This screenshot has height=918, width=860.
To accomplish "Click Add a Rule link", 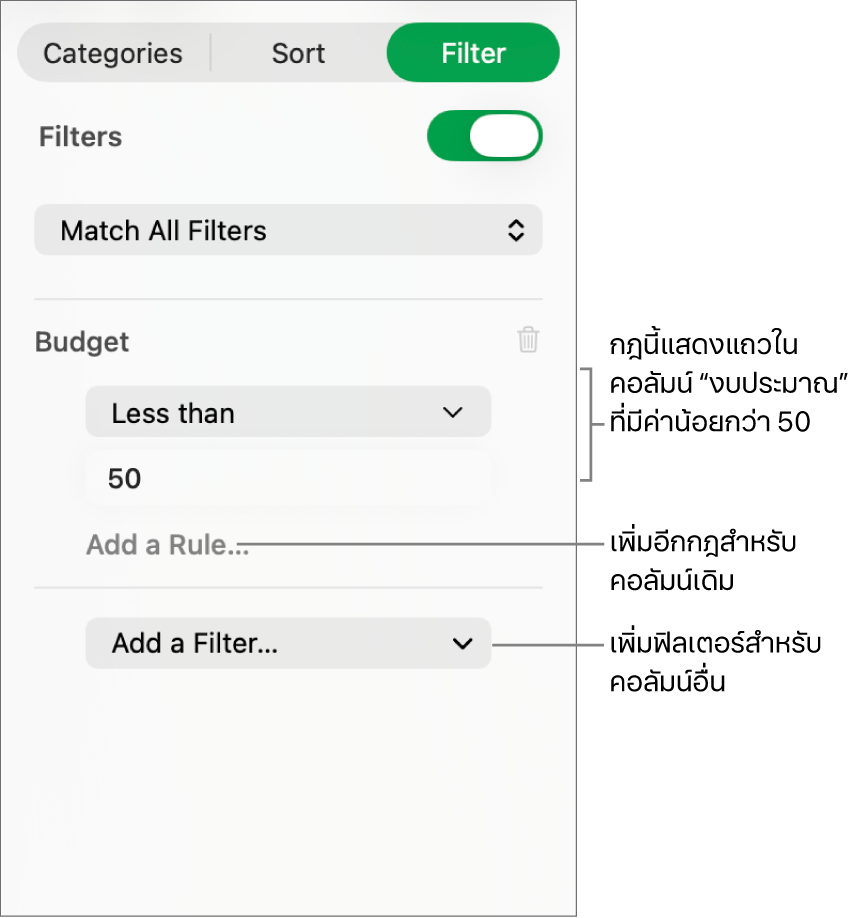I will (167, 545).
